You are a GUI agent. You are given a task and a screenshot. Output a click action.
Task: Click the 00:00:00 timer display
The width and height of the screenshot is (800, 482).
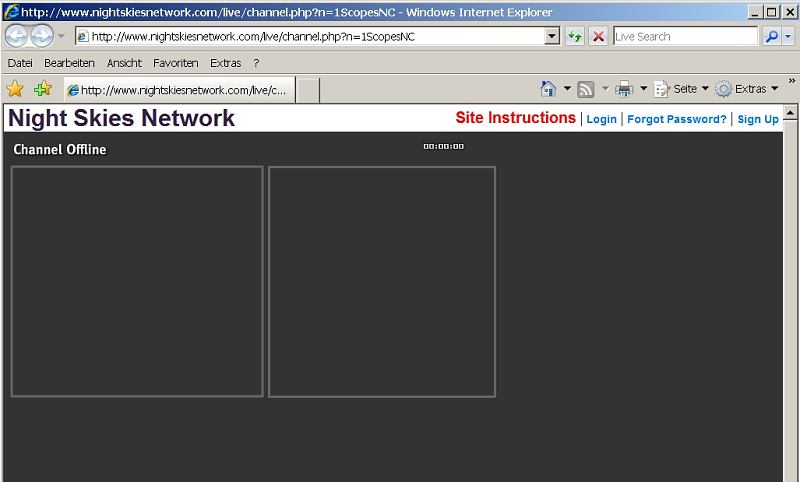443,146
